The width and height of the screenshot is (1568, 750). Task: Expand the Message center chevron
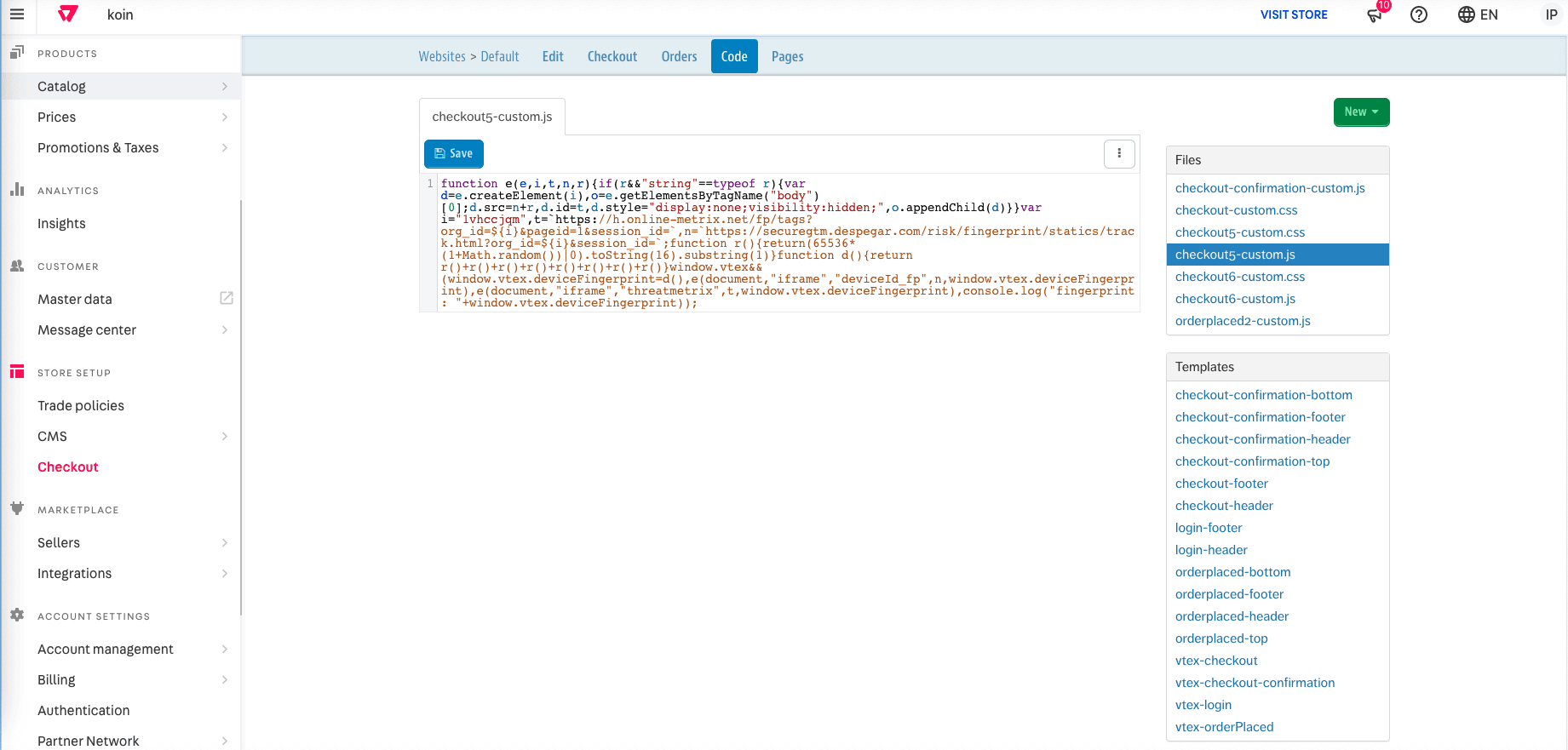click(225, 329)
